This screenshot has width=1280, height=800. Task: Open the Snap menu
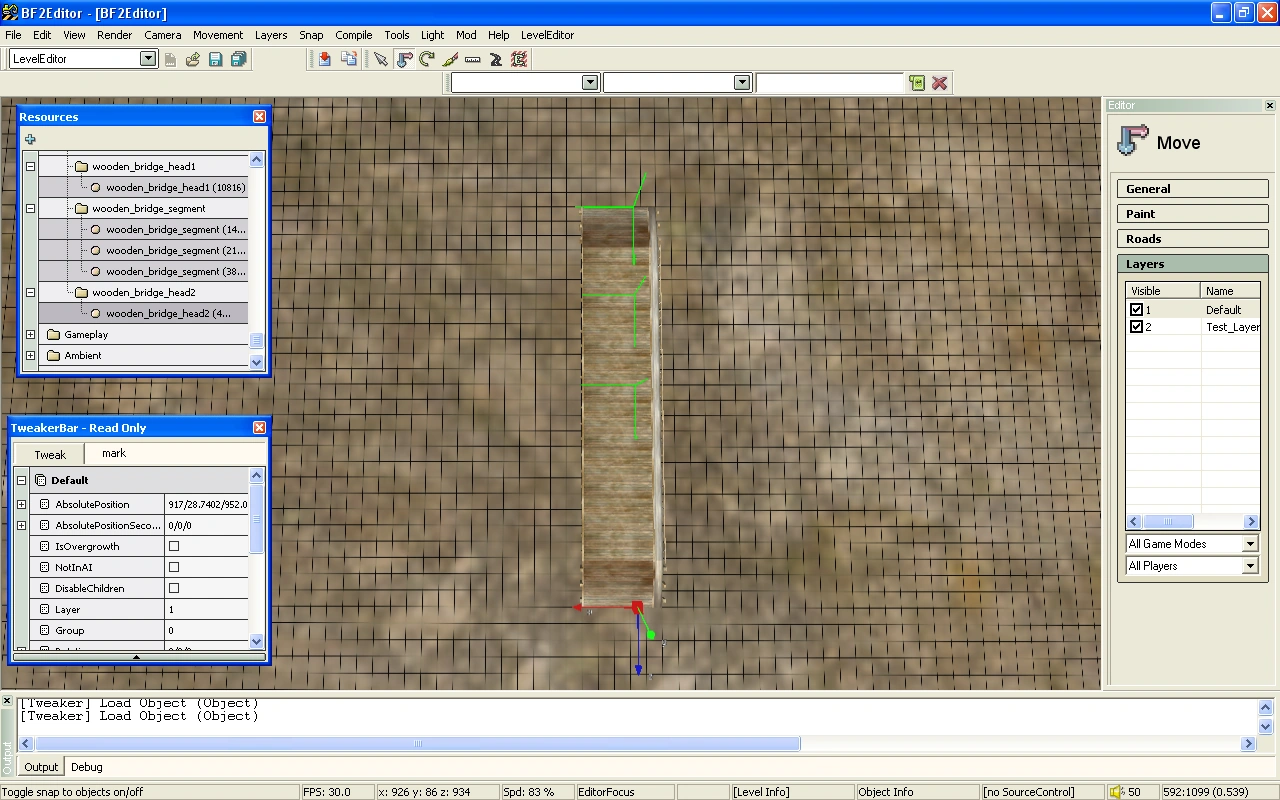click(311, 35)
